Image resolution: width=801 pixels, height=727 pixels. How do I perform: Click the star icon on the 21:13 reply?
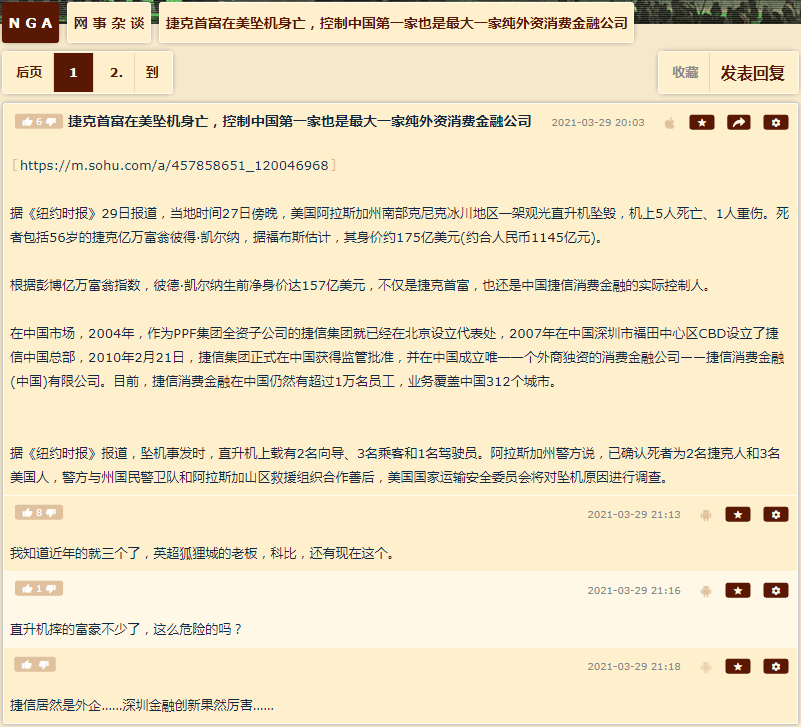(x=738, y=514)
